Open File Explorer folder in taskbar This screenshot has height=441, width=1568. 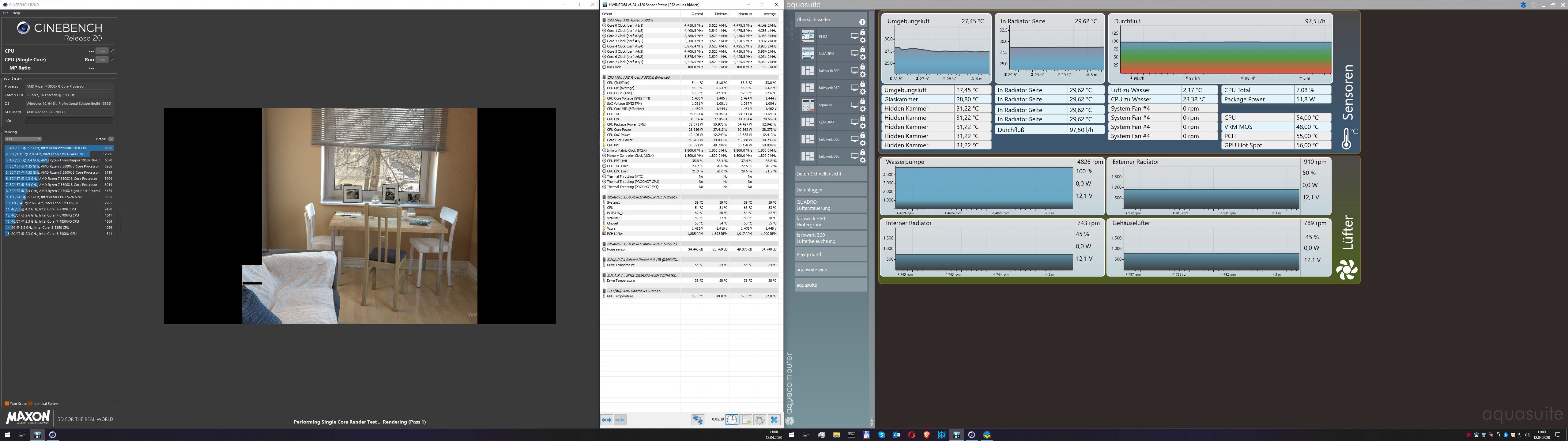click(836, 435)
